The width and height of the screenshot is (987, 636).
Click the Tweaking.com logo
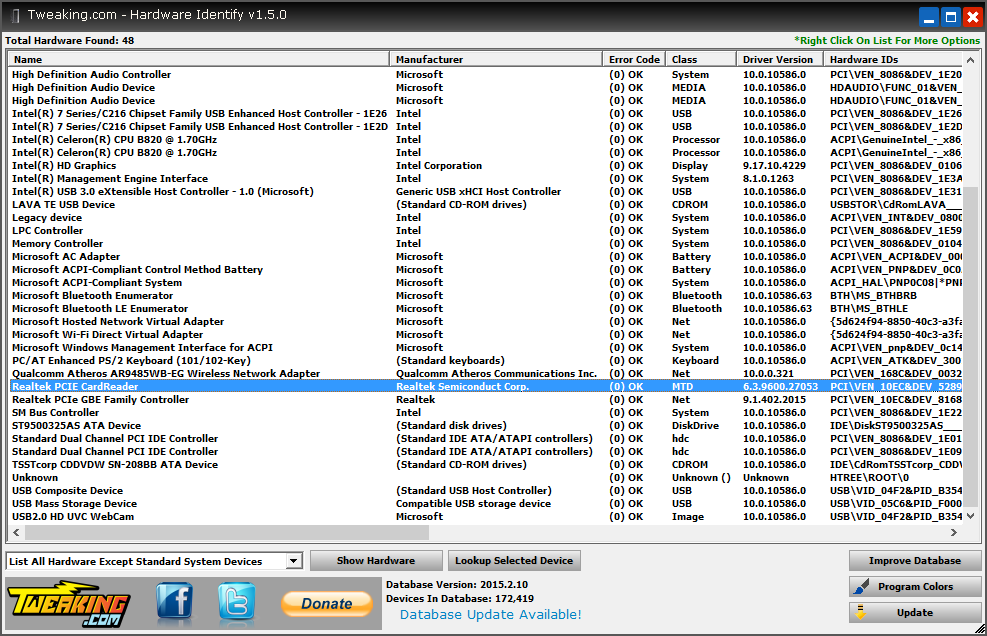coord(68,603)
